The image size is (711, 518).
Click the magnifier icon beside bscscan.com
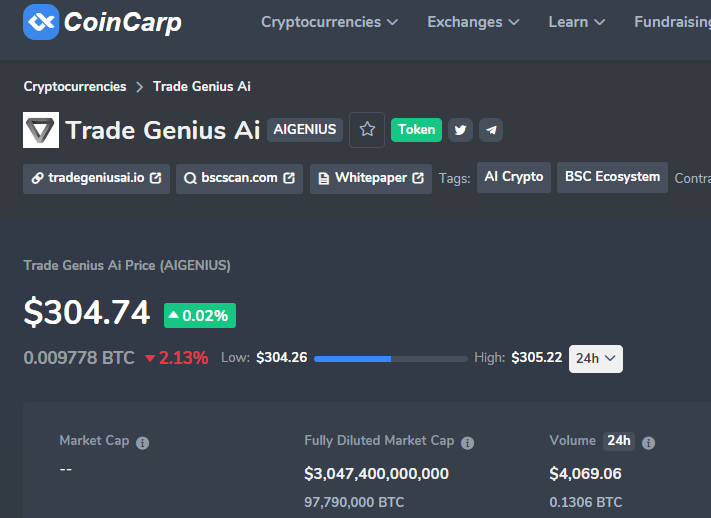coord(190,178)
